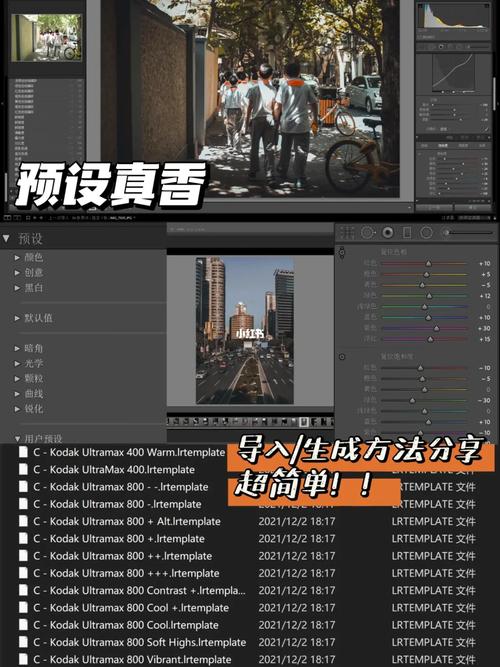Expand the 颜色 preset group
The image size is (500, 667).
pyautogui.click(x=17, y=257)
